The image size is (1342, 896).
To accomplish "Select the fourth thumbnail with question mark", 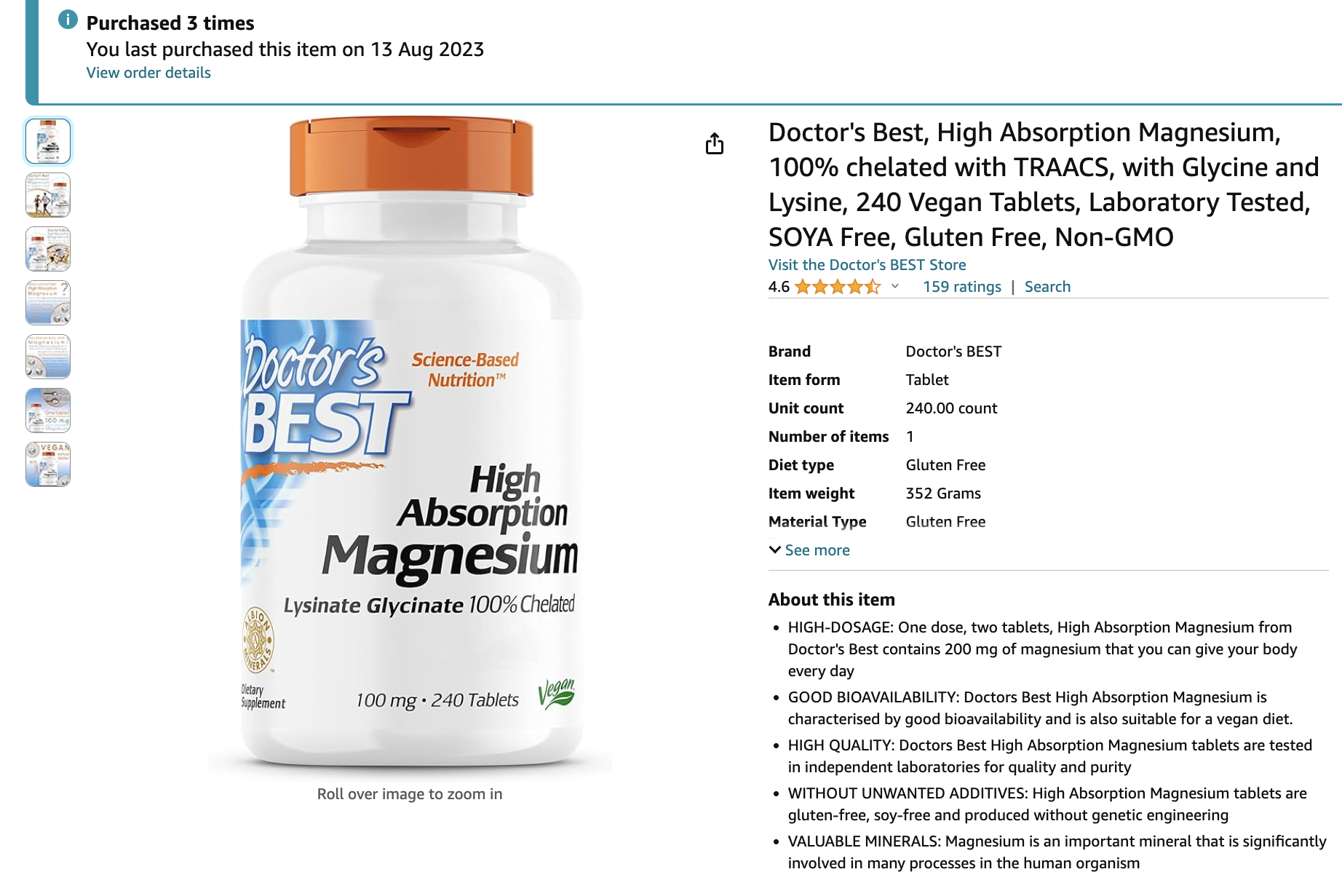I will 48,303.
